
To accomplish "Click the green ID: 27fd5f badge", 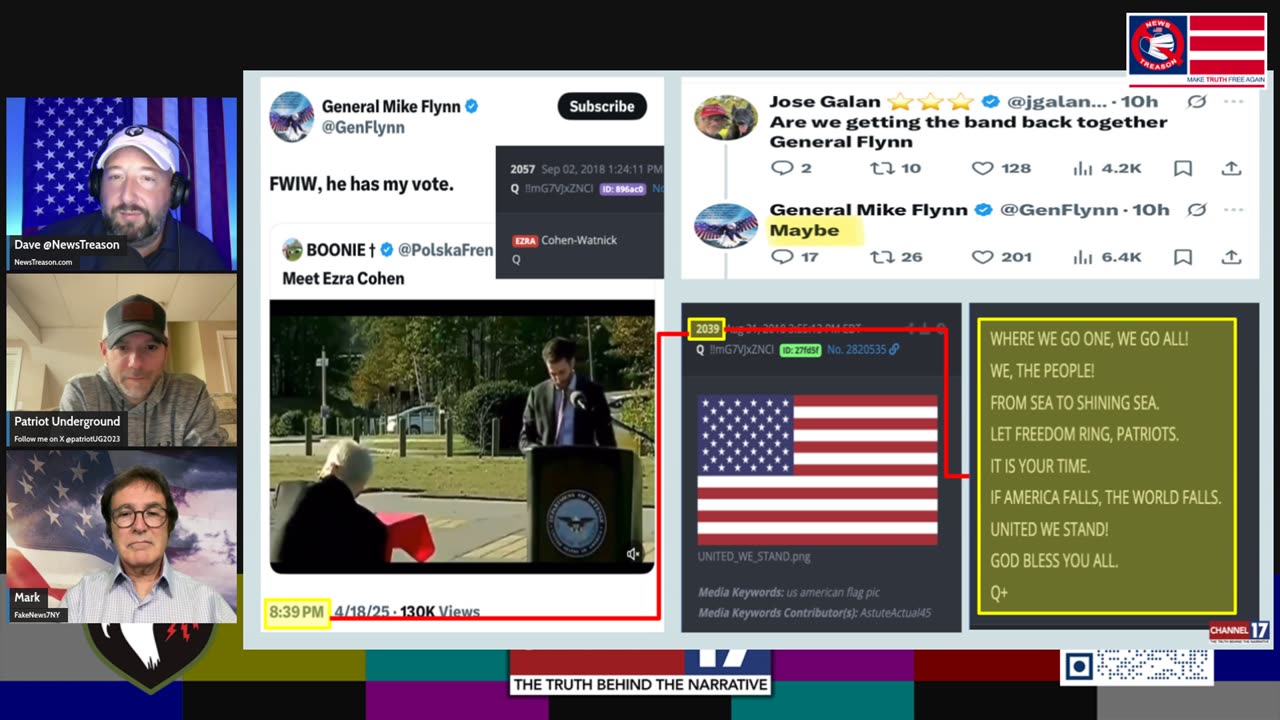I will click(800, 349).
